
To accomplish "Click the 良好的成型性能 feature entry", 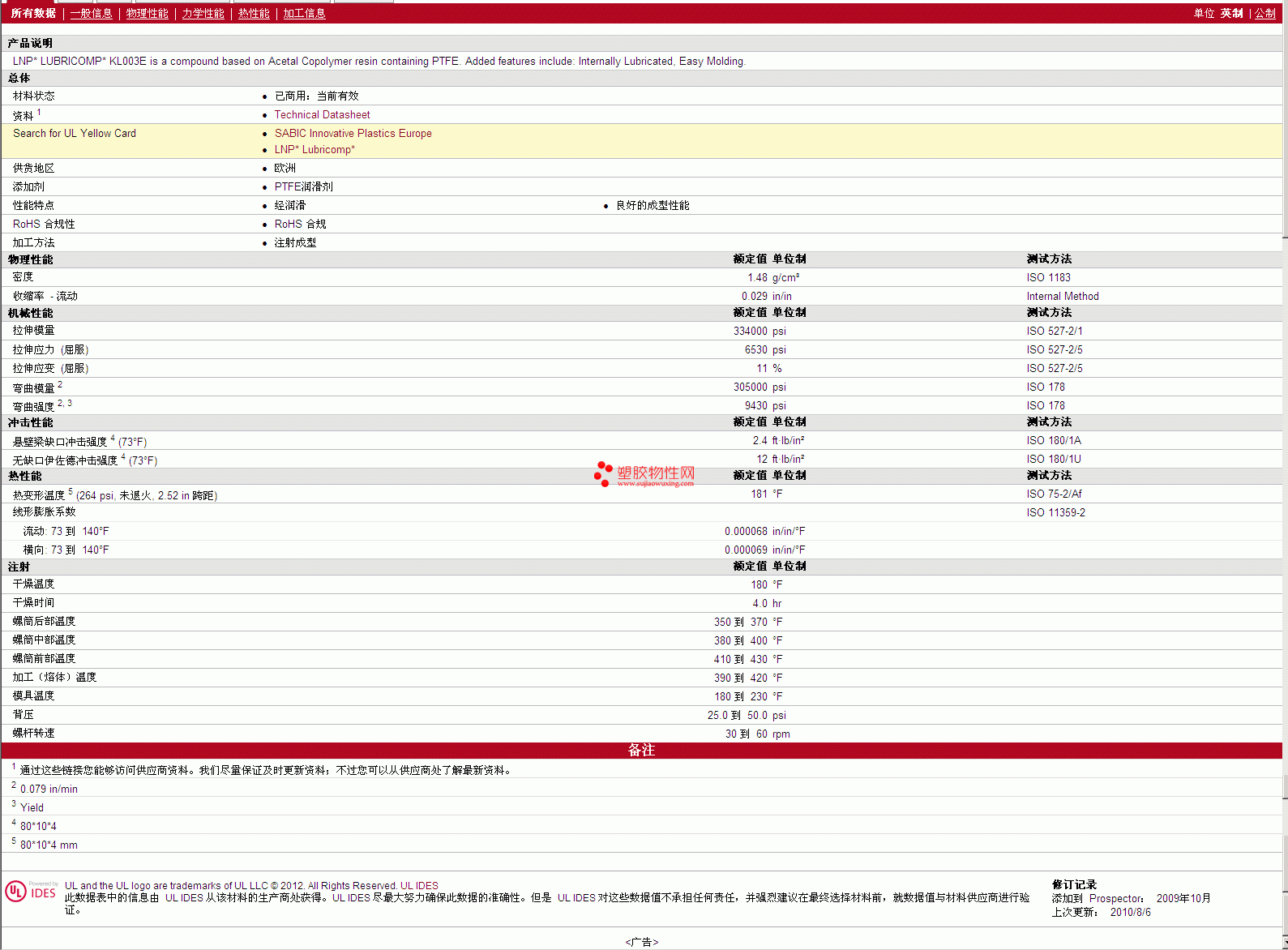I will tap(653, 206).
